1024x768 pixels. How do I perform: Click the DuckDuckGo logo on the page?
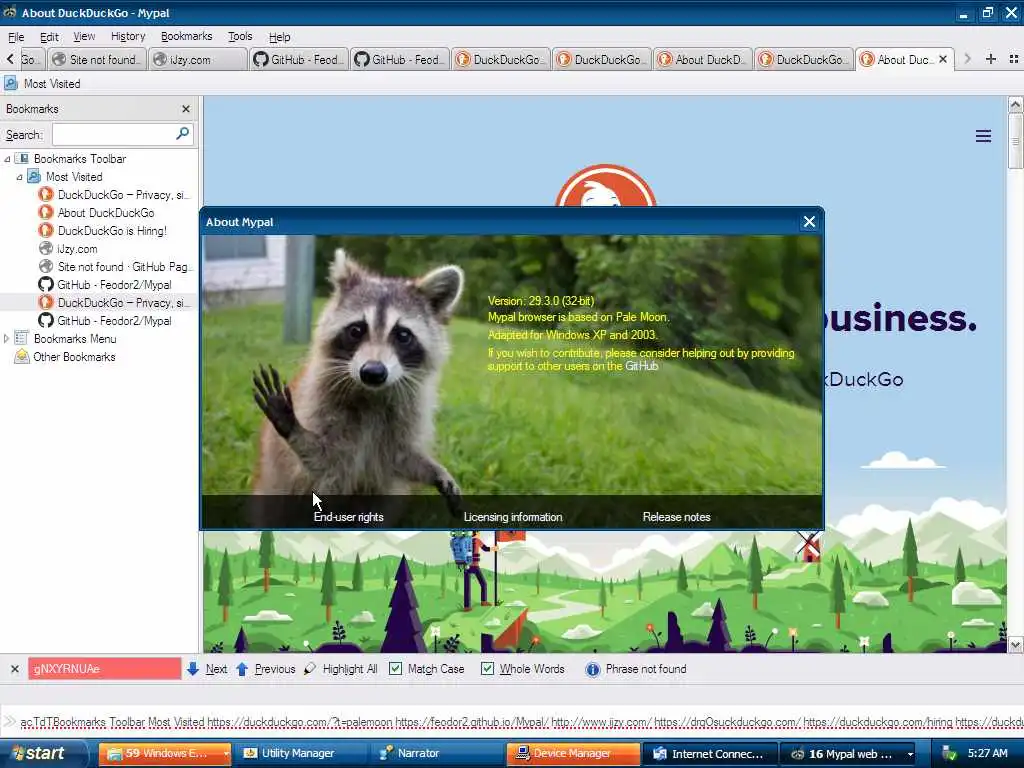click(606, 186)
